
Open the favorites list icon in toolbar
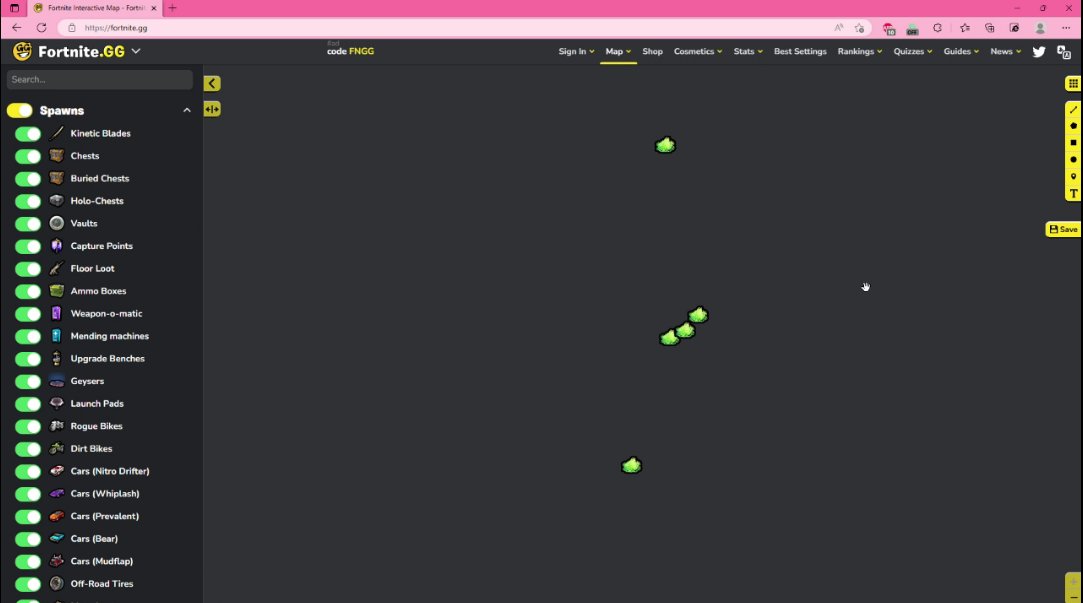965,28
